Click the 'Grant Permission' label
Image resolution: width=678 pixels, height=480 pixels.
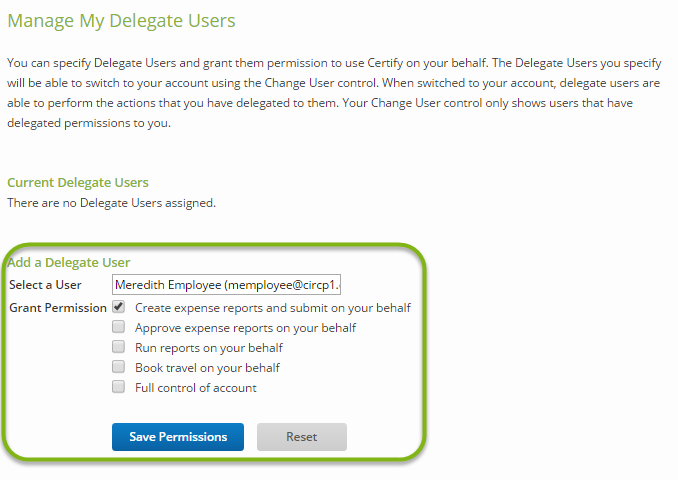pos(58,308)
